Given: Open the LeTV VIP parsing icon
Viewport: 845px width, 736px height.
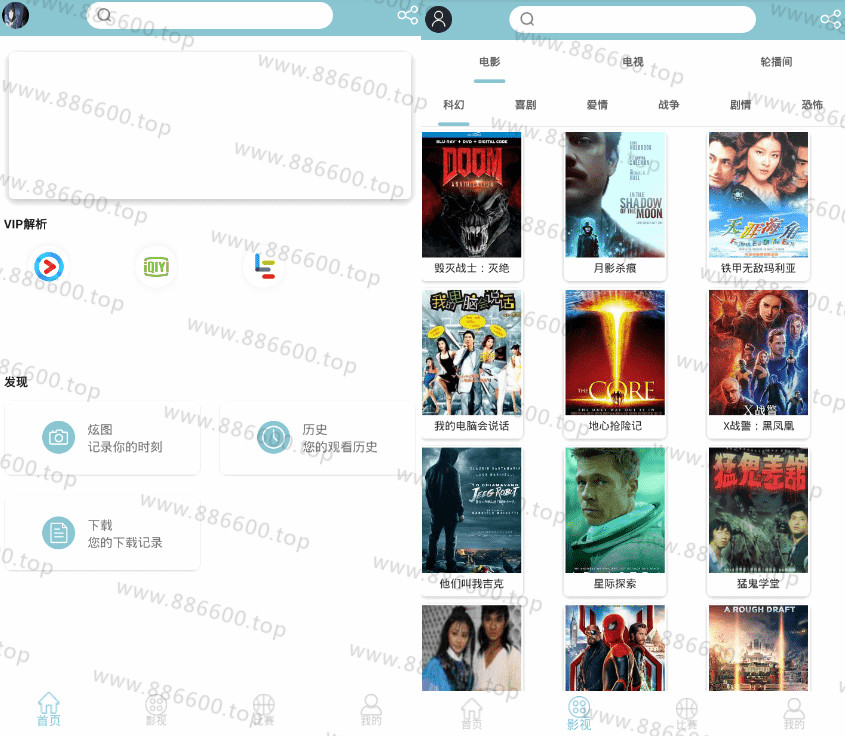Looking at the screenshot, I should (x=264, y=267).
